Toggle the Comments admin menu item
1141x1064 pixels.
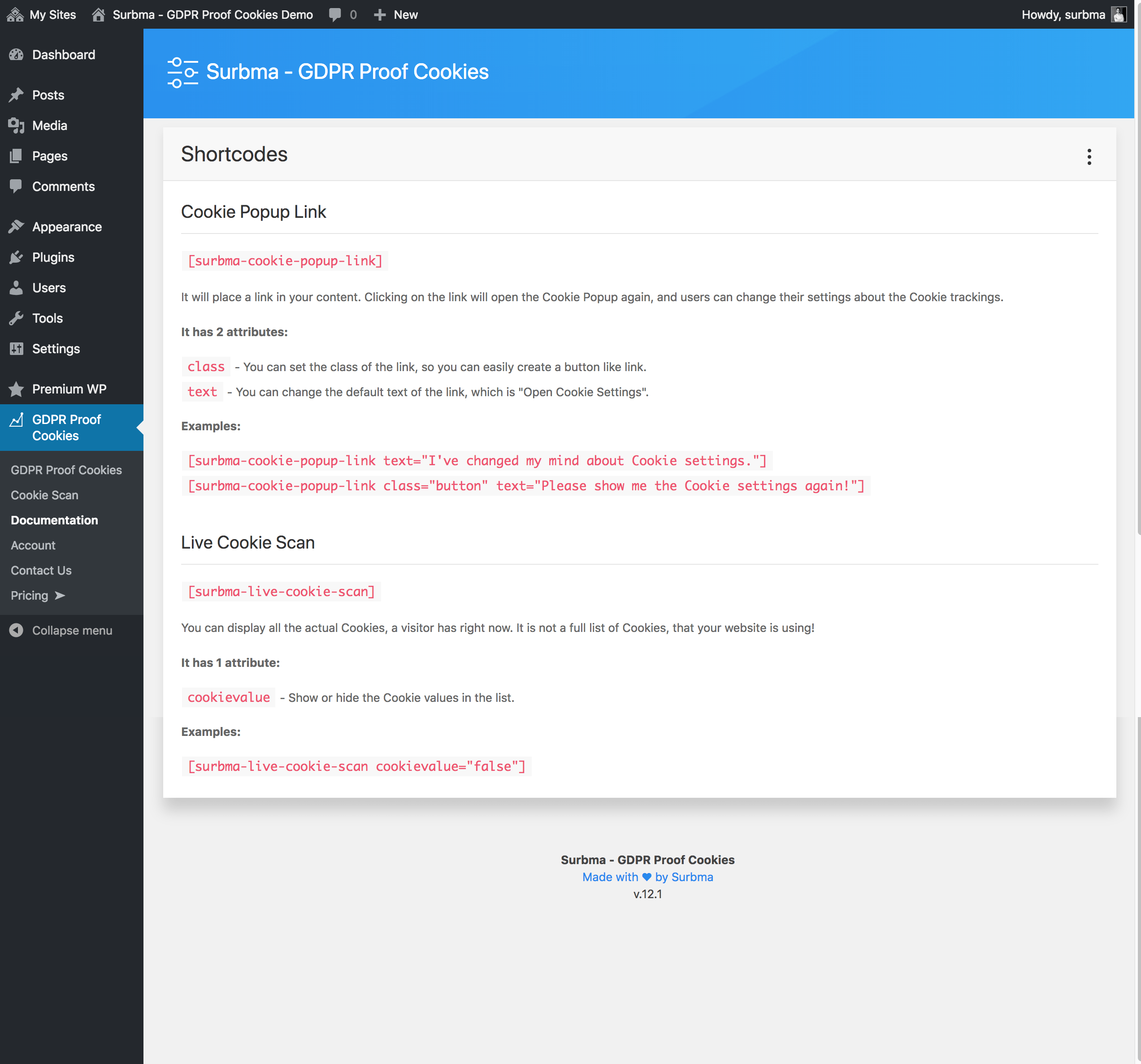[x=63, y=186]
